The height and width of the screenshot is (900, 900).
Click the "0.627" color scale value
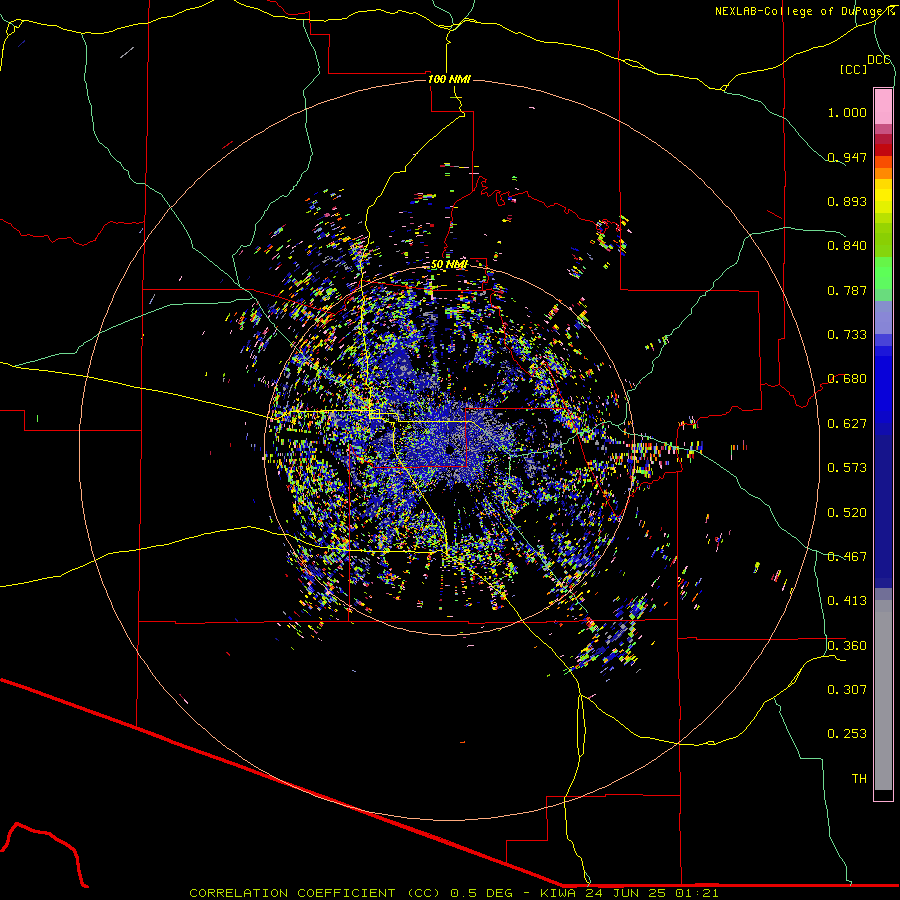(x=847, y=424)
